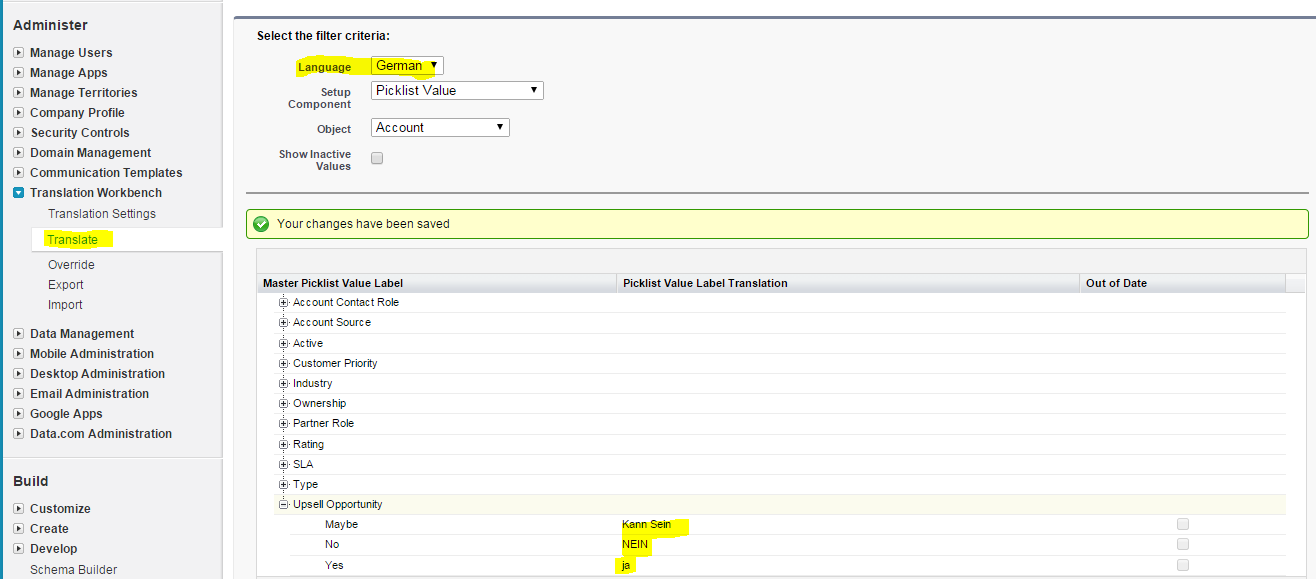Image resolution: width=1316 pixels, height=579 pixels.
Task: Open Translation Settings link
Action: (102, 214)
